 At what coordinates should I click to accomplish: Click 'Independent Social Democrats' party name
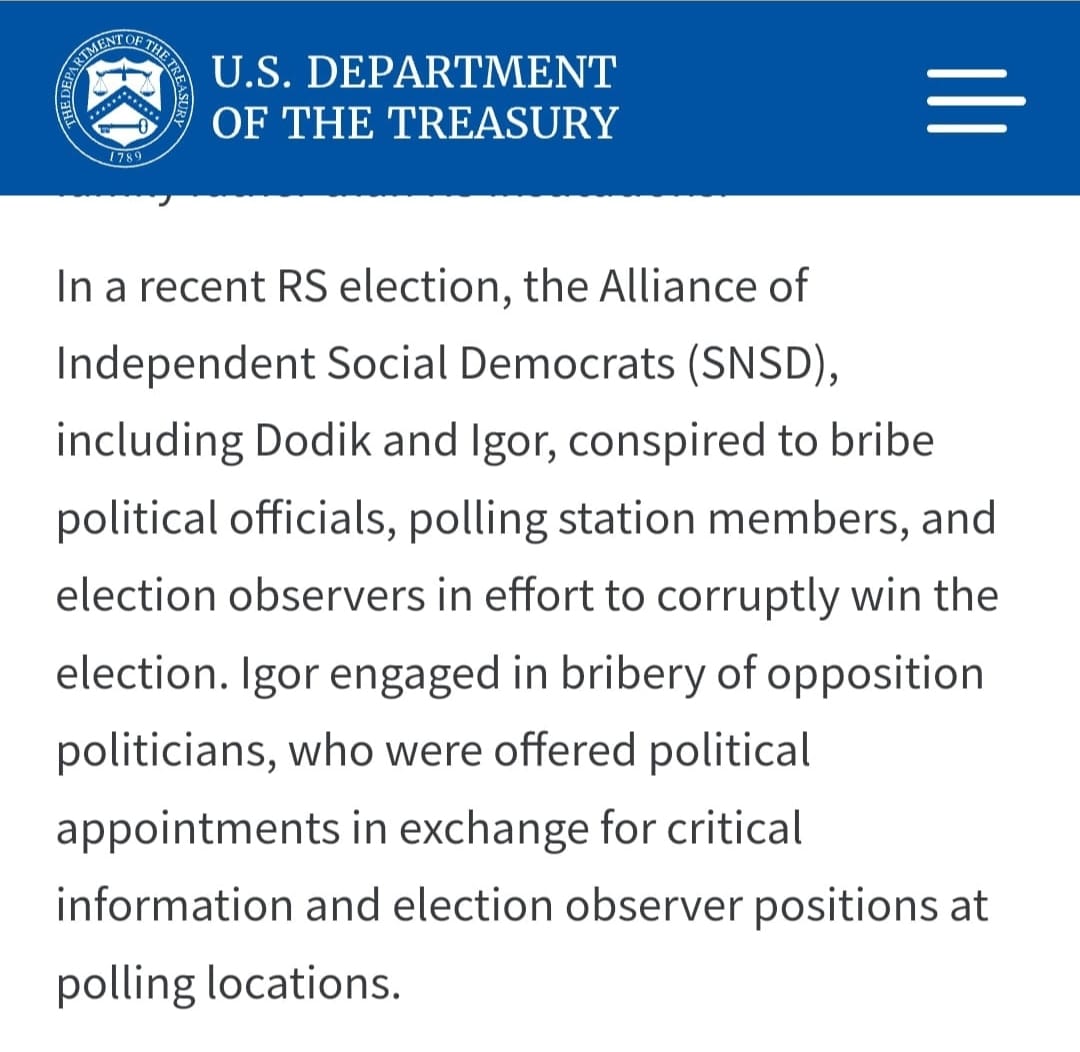(x=365, y=364)
